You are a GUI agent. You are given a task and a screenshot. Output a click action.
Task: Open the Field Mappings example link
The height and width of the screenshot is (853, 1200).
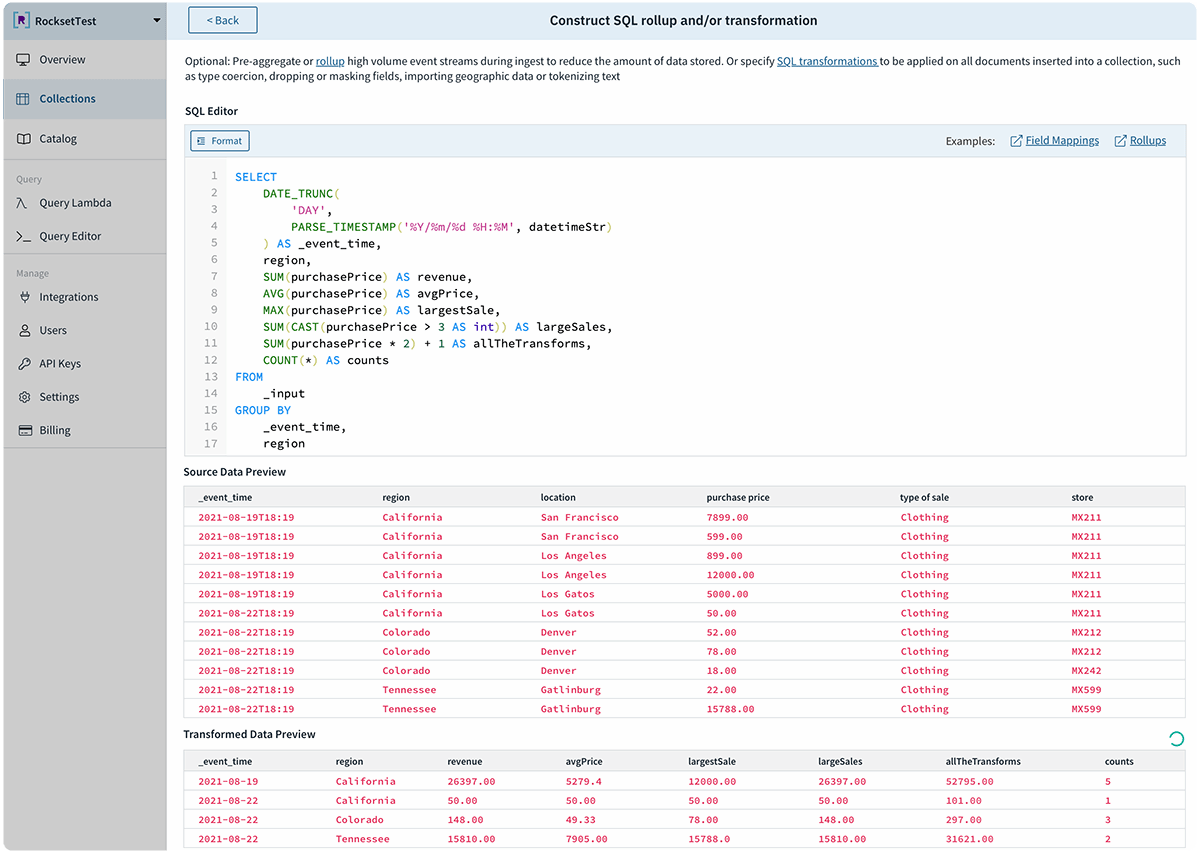tap(1061, 141)
